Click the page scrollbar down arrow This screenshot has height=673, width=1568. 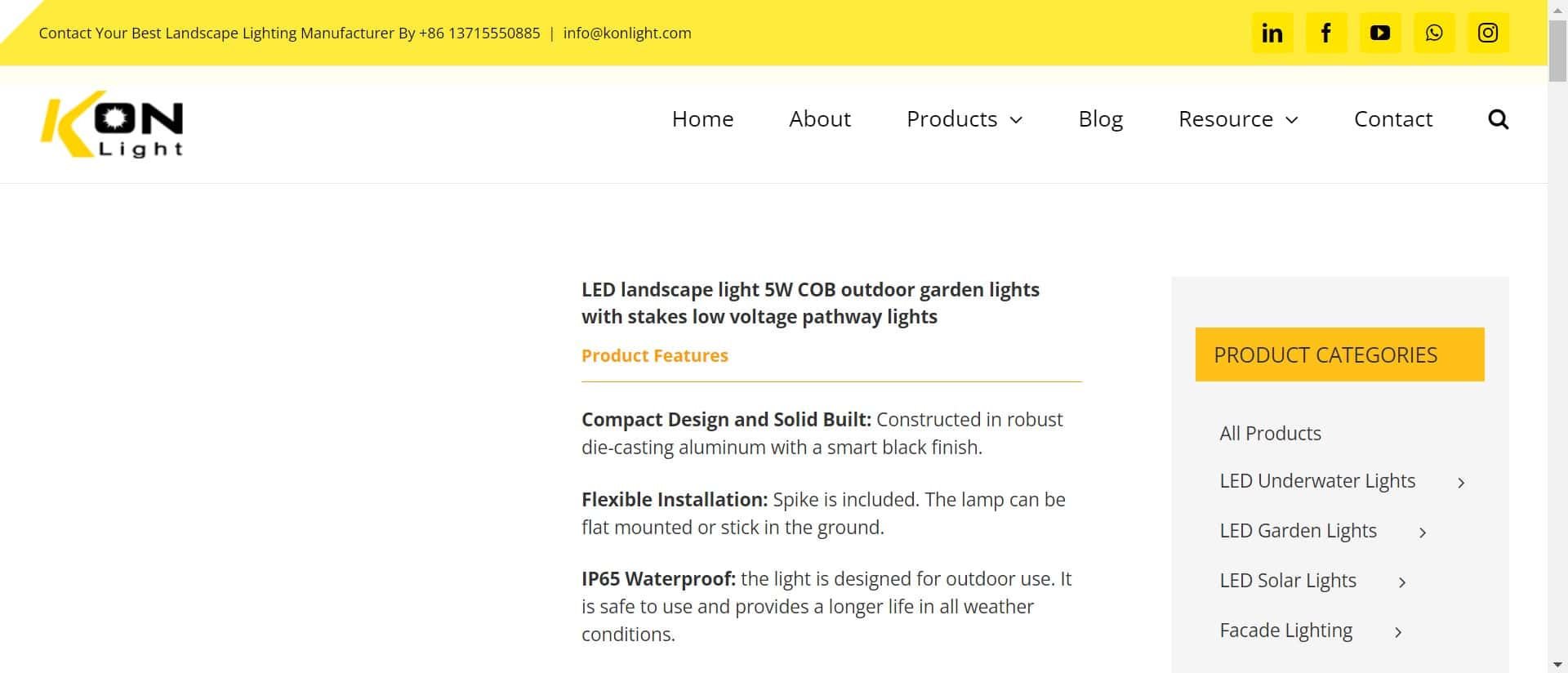(x=1557, y=664)
